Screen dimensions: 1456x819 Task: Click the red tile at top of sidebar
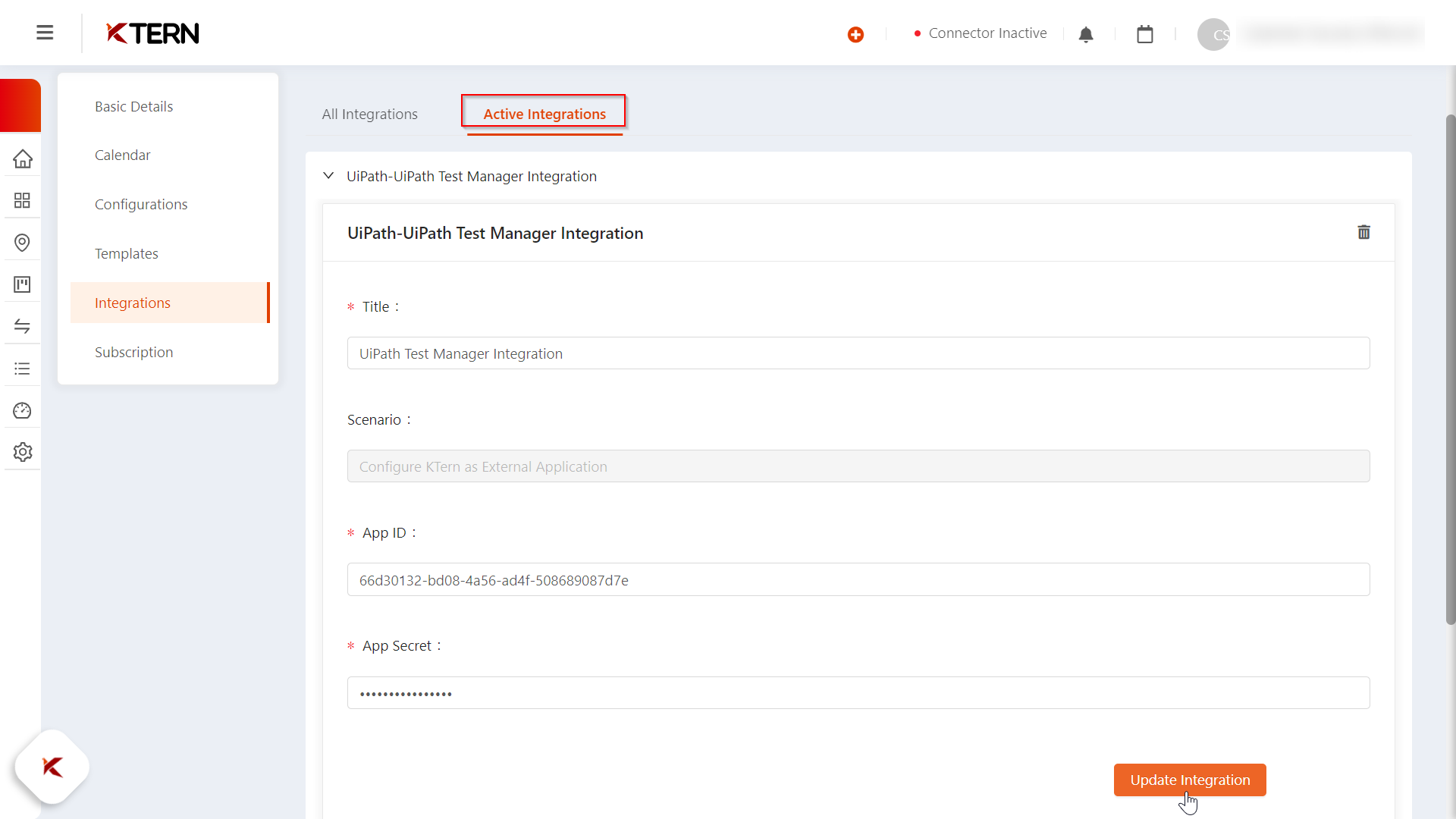(20, 105)
